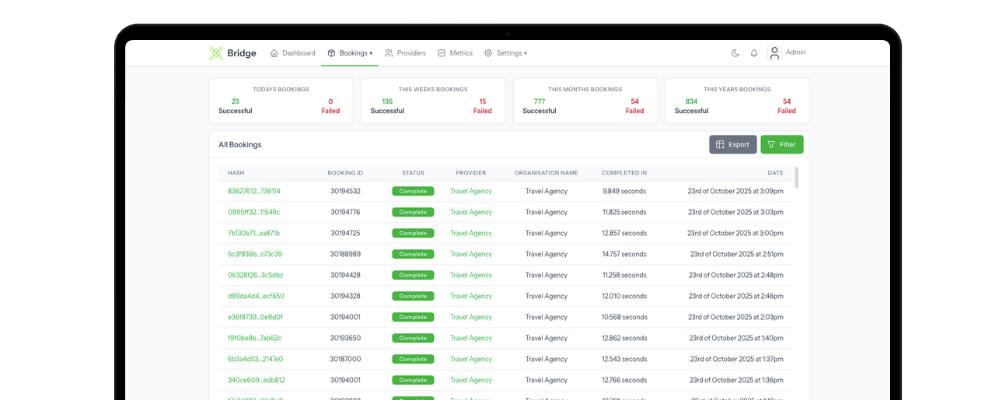This screenshot has height=400, width=1000.
Task: Click the Metrics chart icon
Action: click(441, 53)
